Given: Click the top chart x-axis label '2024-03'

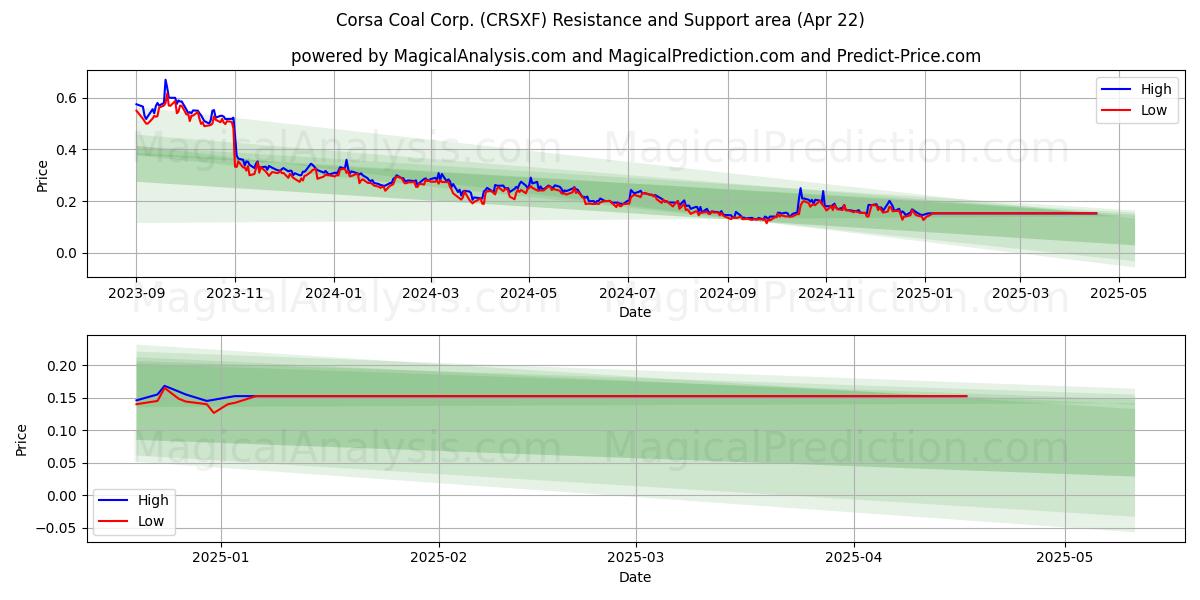Looking at the screenshot, I should point(431,293).
